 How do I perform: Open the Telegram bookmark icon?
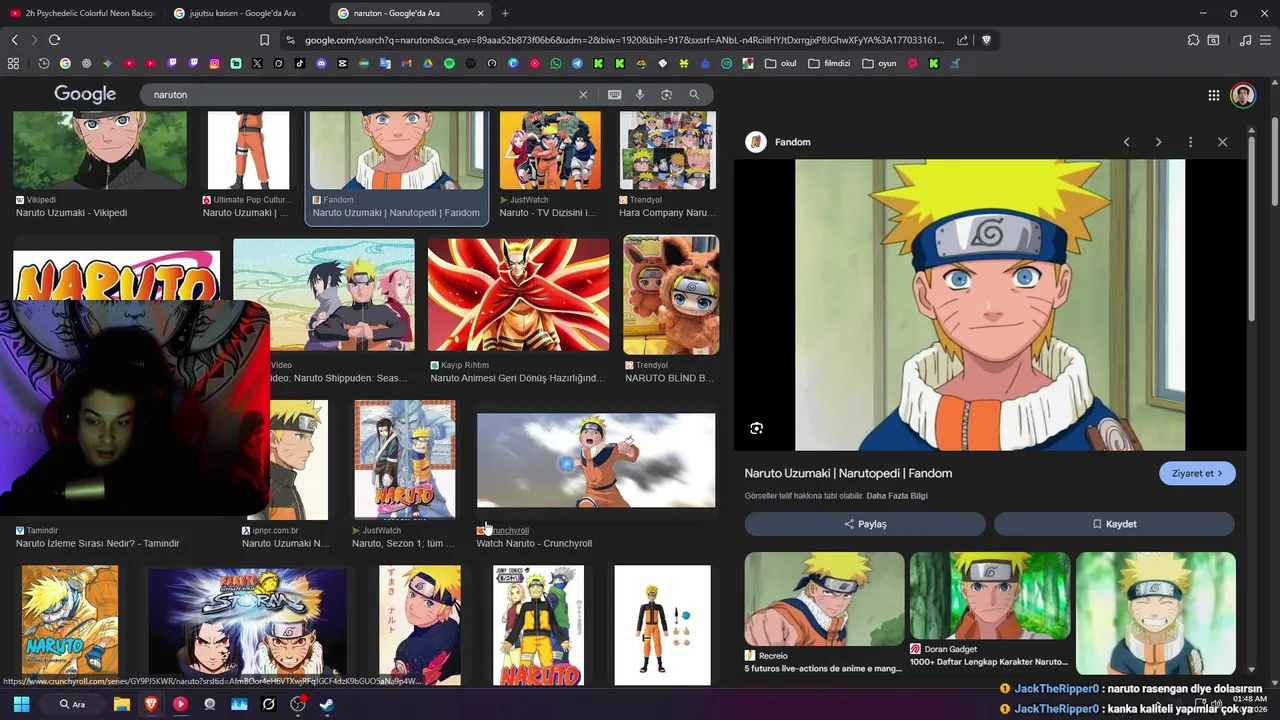(577, 63)
